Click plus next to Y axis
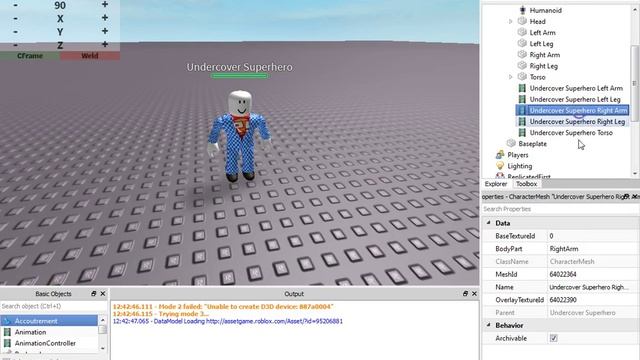640x360 pixels. 105,31
